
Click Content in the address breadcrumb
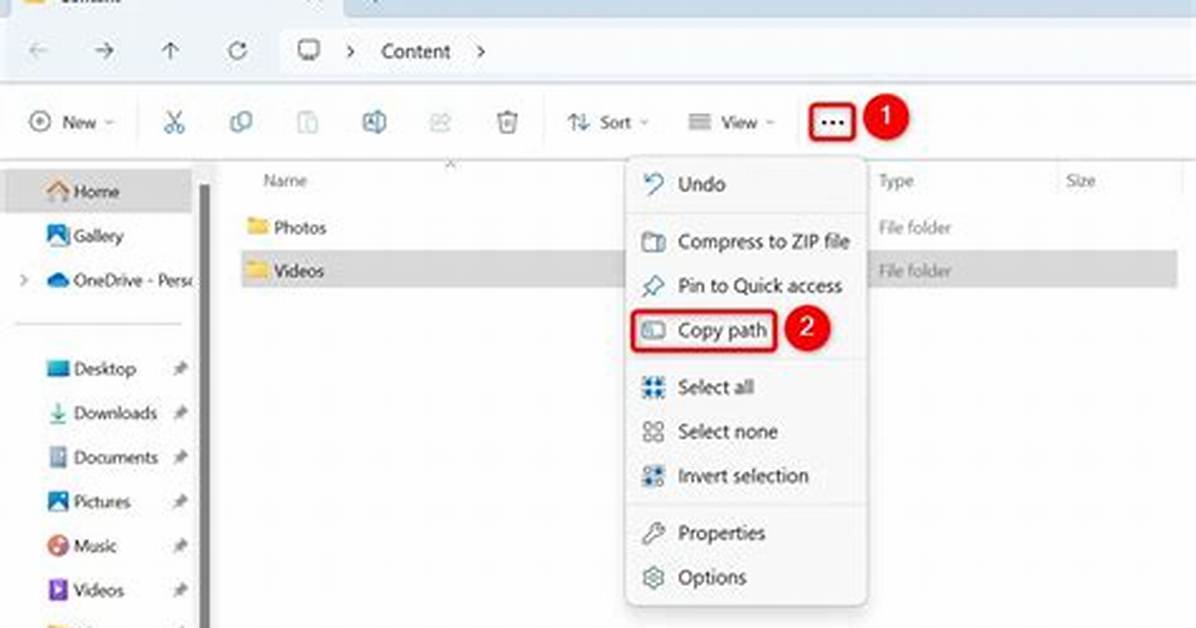(416, 51)
